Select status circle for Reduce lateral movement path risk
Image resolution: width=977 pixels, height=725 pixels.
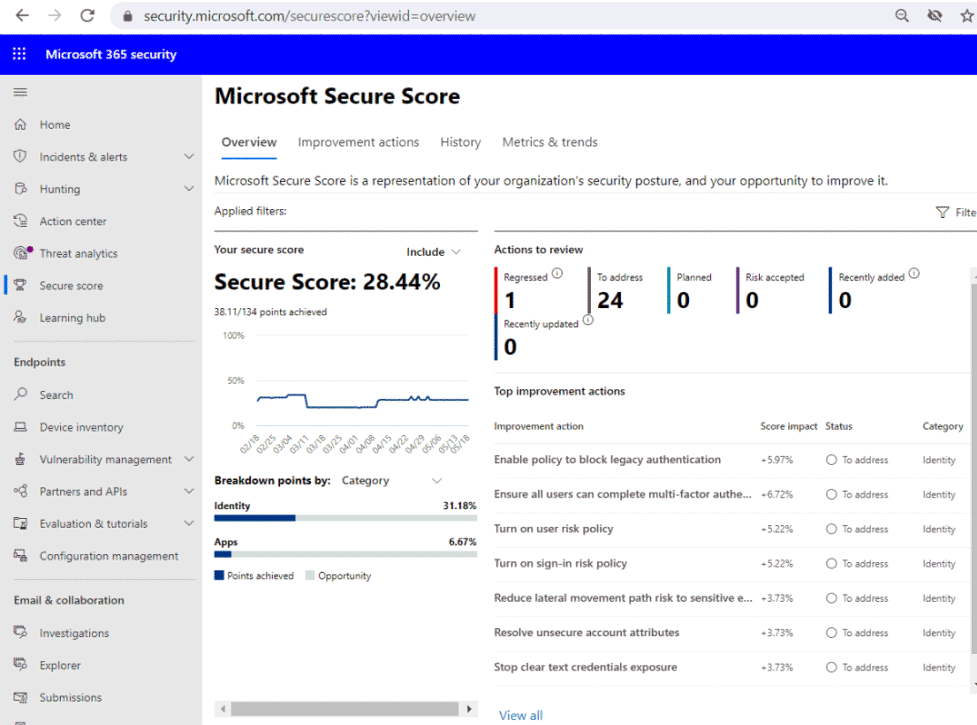[831, 598]
